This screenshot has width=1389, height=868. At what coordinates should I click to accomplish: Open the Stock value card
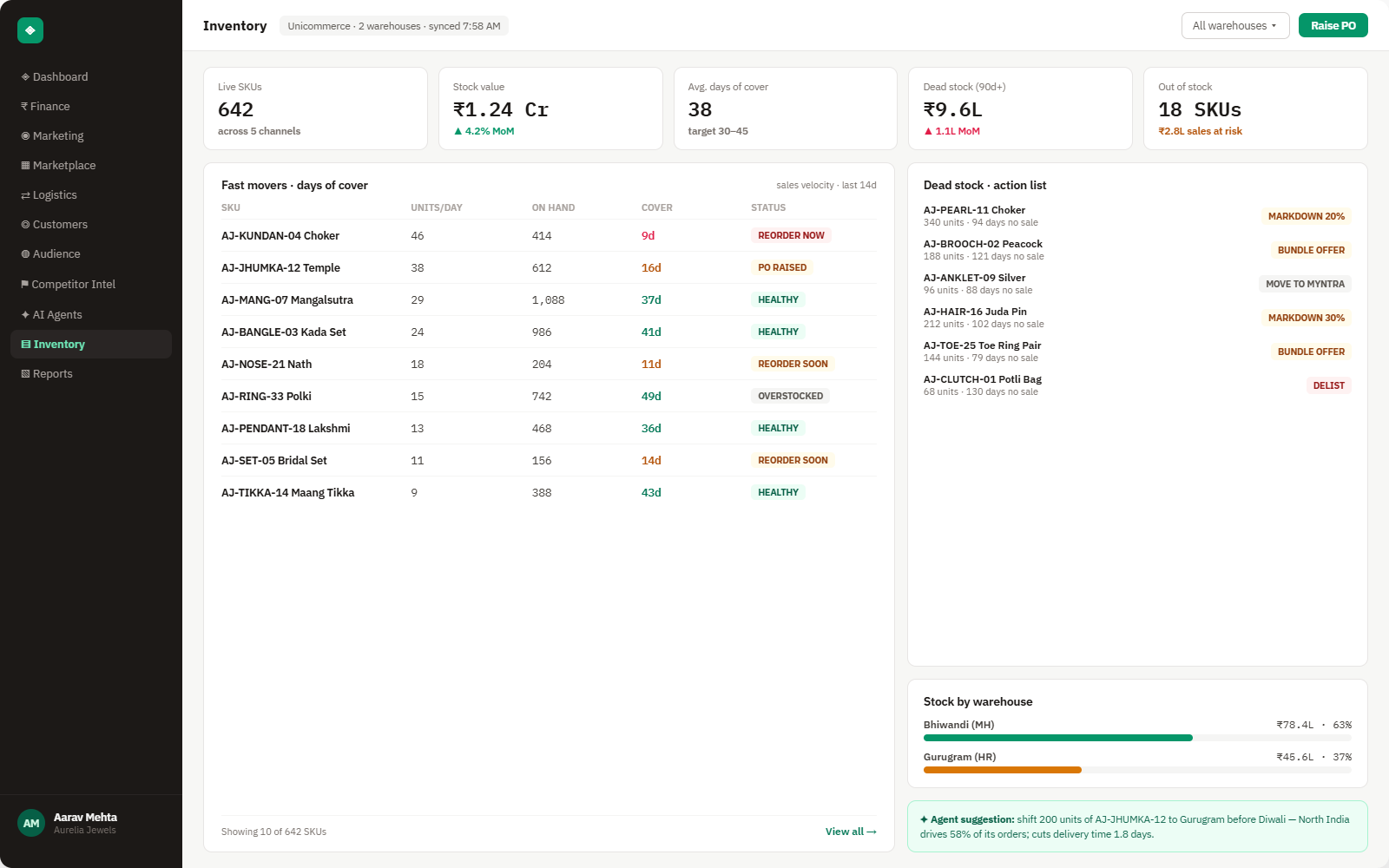point(550,108)
